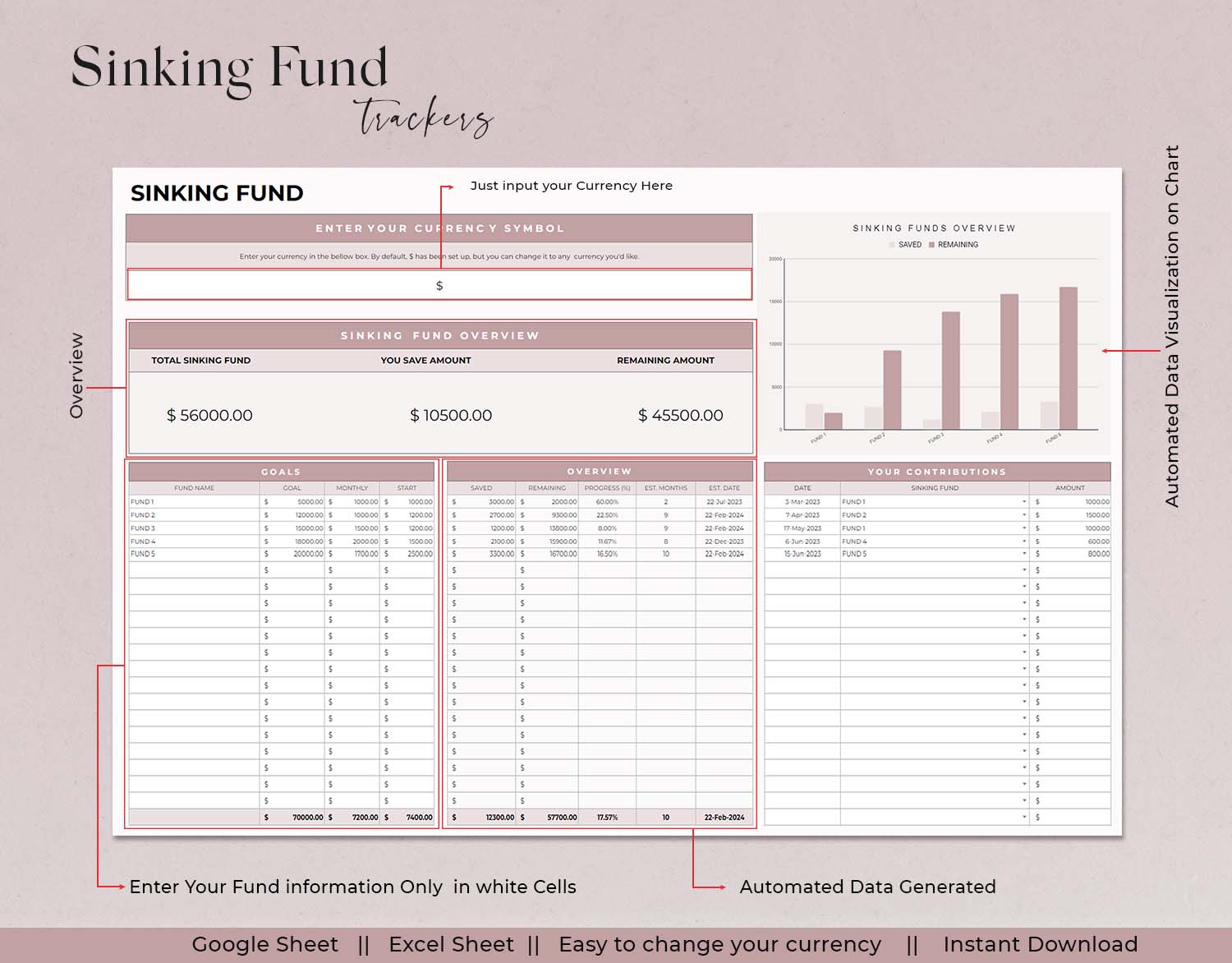Click goal amount 5000.00 cell
Viewport: 1232px width, 963px height.
292,501
